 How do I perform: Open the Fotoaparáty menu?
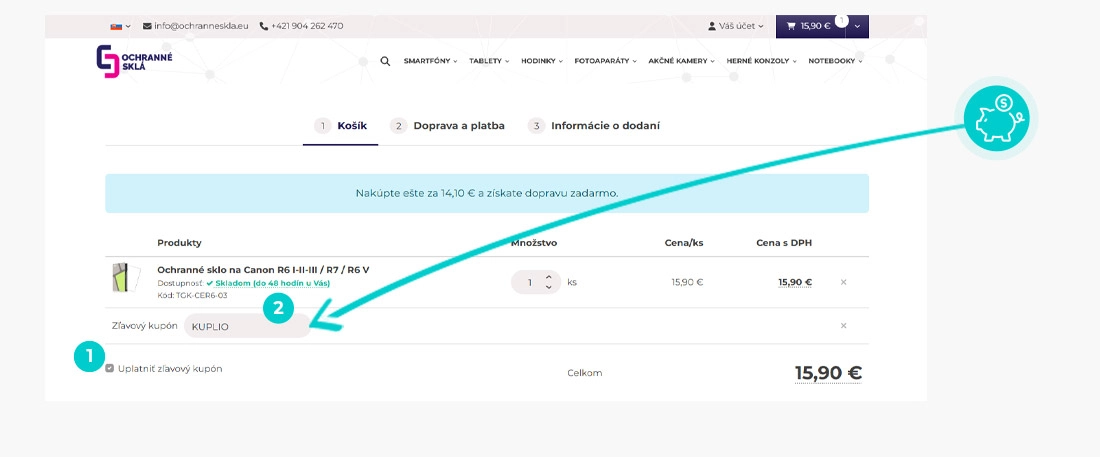(x=605, y=61)
